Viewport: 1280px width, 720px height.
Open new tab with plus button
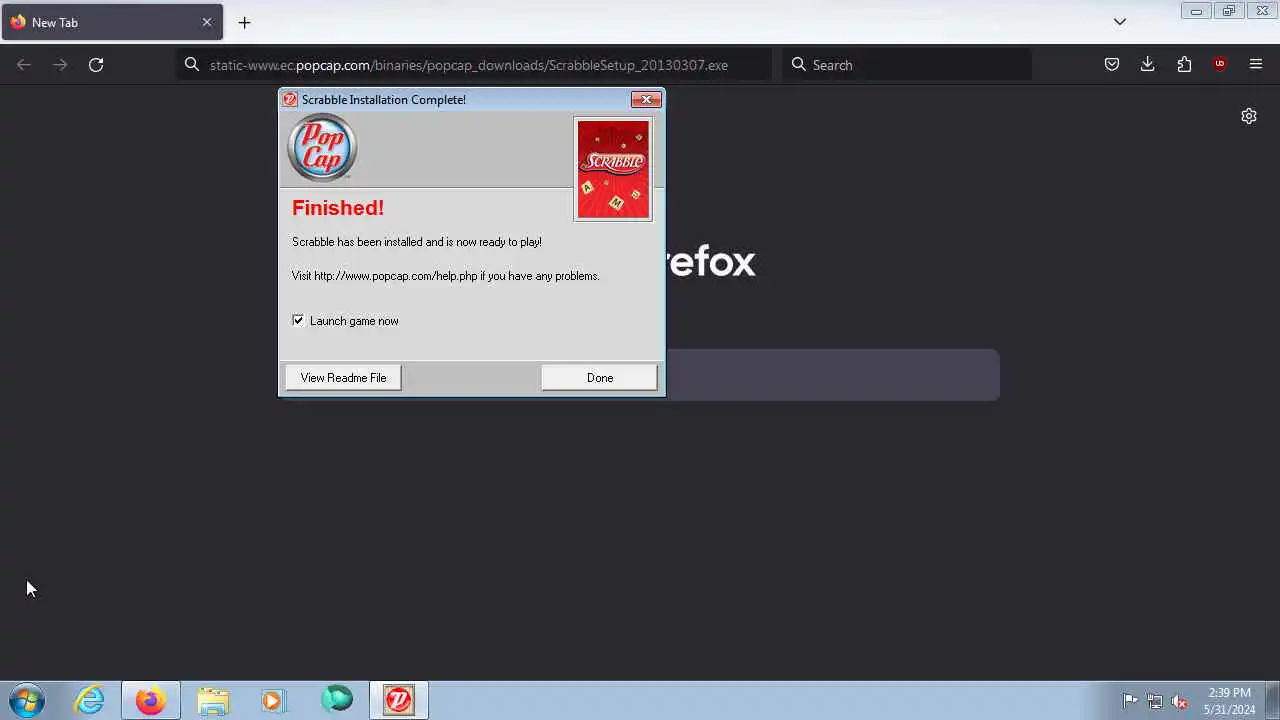pos(244,22)
